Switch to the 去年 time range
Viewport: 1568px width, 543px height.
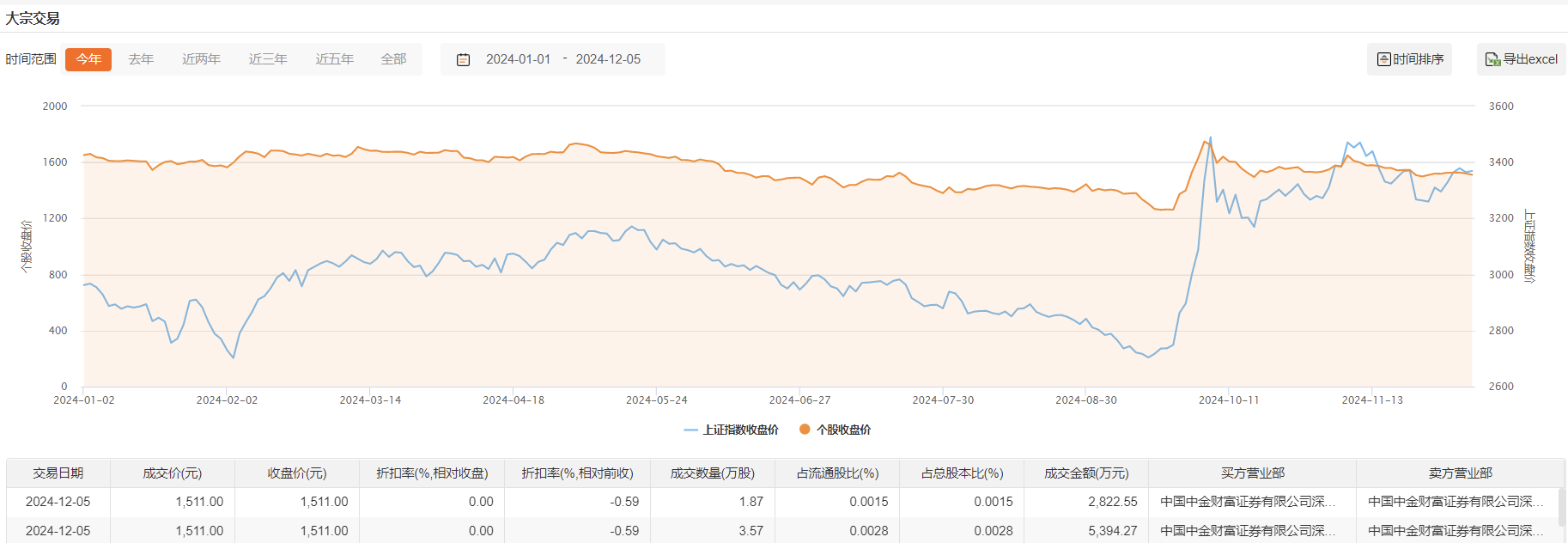tap(141, 59)
